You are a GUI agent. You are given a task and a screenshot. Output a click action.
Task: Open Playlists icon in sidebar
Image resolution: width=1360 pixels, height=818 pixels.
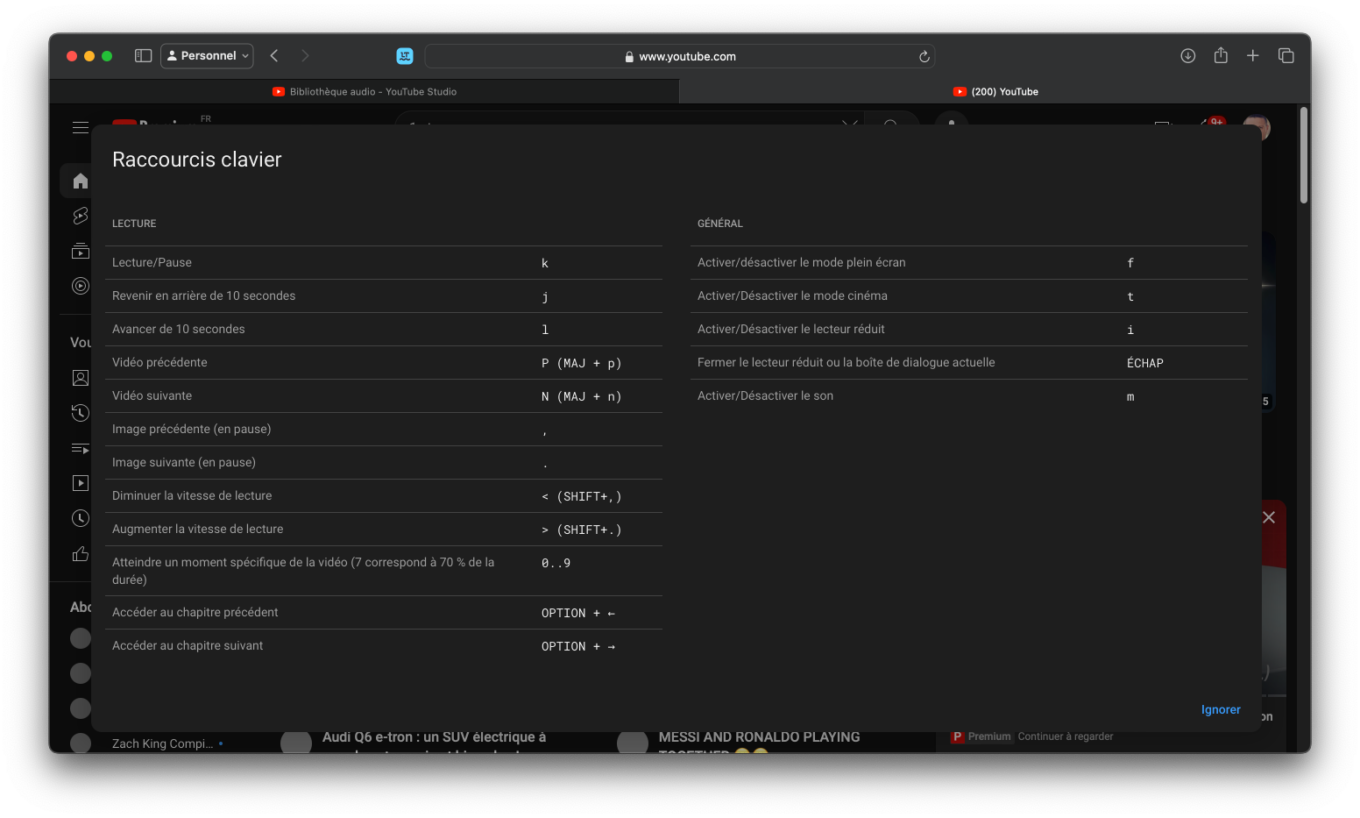(80, 448)
